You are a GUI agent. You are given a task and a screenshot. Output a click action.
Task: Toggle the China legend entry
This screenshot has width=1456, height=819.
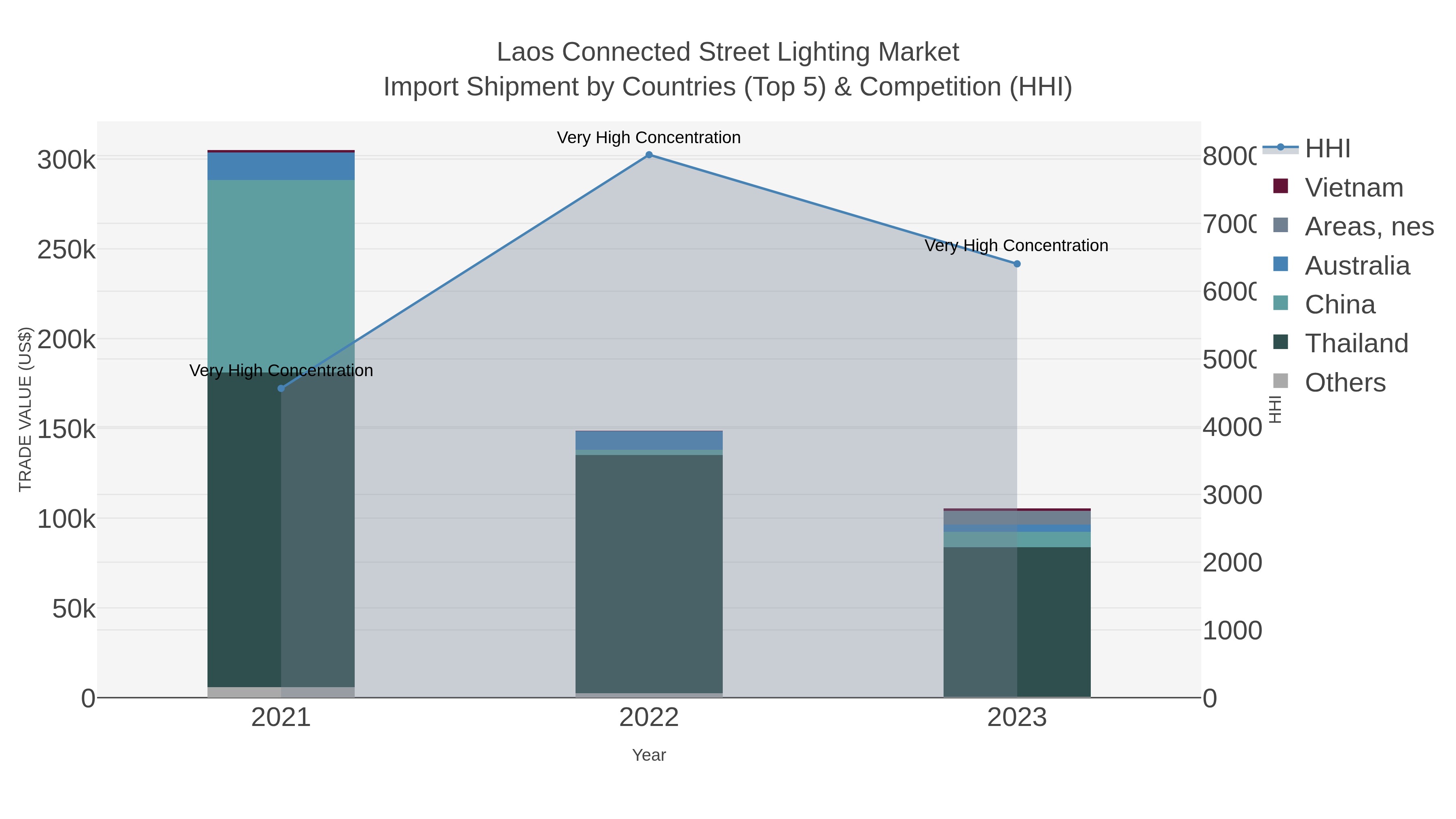[x=1324, y=304]
